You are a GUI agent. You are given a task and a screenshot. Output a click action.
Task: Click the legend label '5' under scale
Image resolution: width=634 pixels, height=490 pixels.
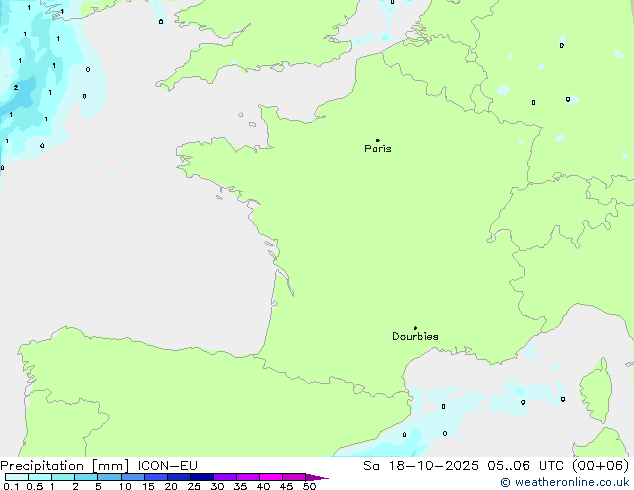[98, 486]
